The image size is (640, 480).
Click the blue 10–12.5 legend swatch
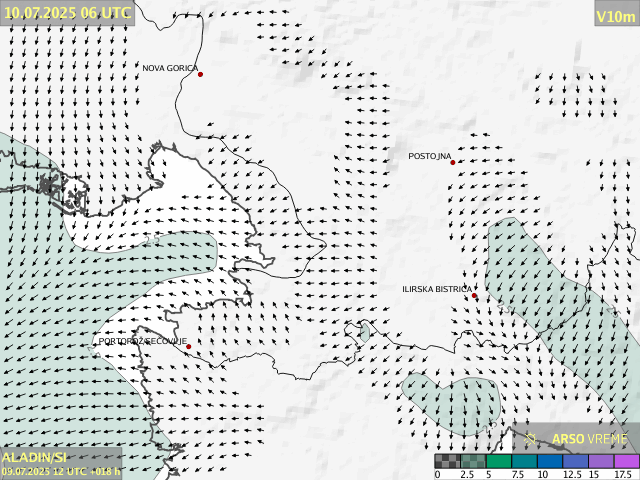click(550, 461)
